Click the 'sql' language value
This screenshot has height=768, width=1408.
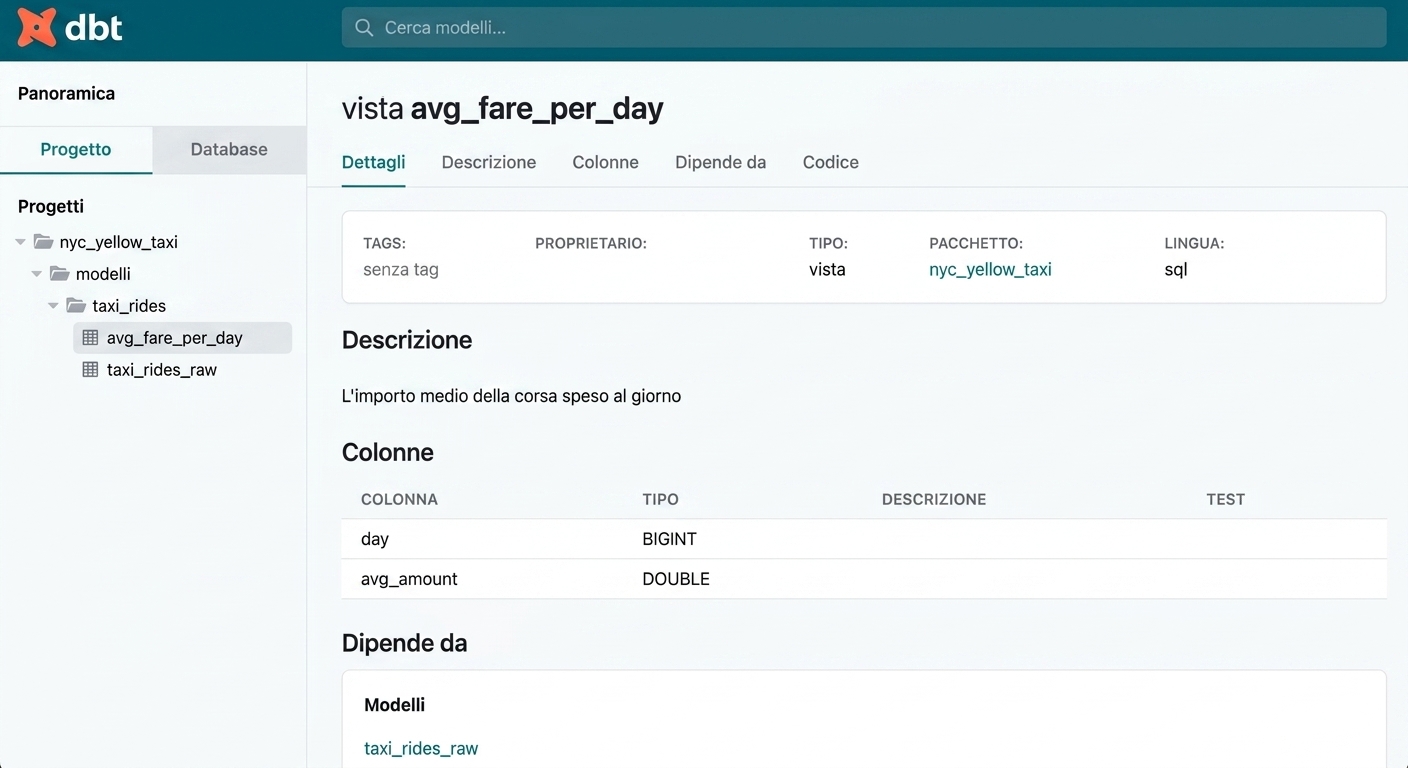point(1176,270)
